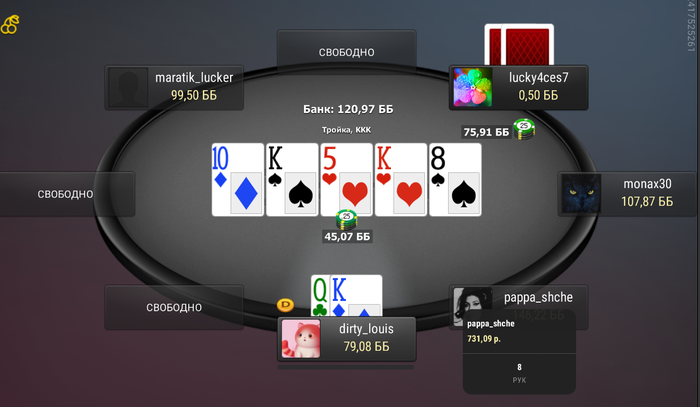
Task: Open lucky4ces7's colorful flower avatar
Action: coord(473,87)
